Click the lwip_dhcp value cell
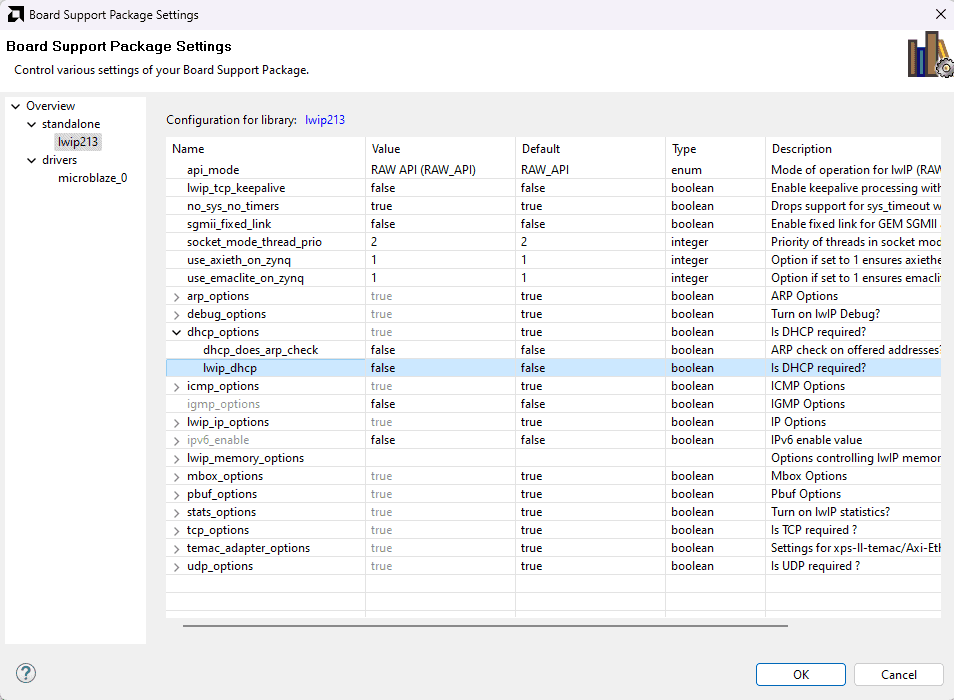The height and width of the screenshot is (700, 954). (440, 368)
